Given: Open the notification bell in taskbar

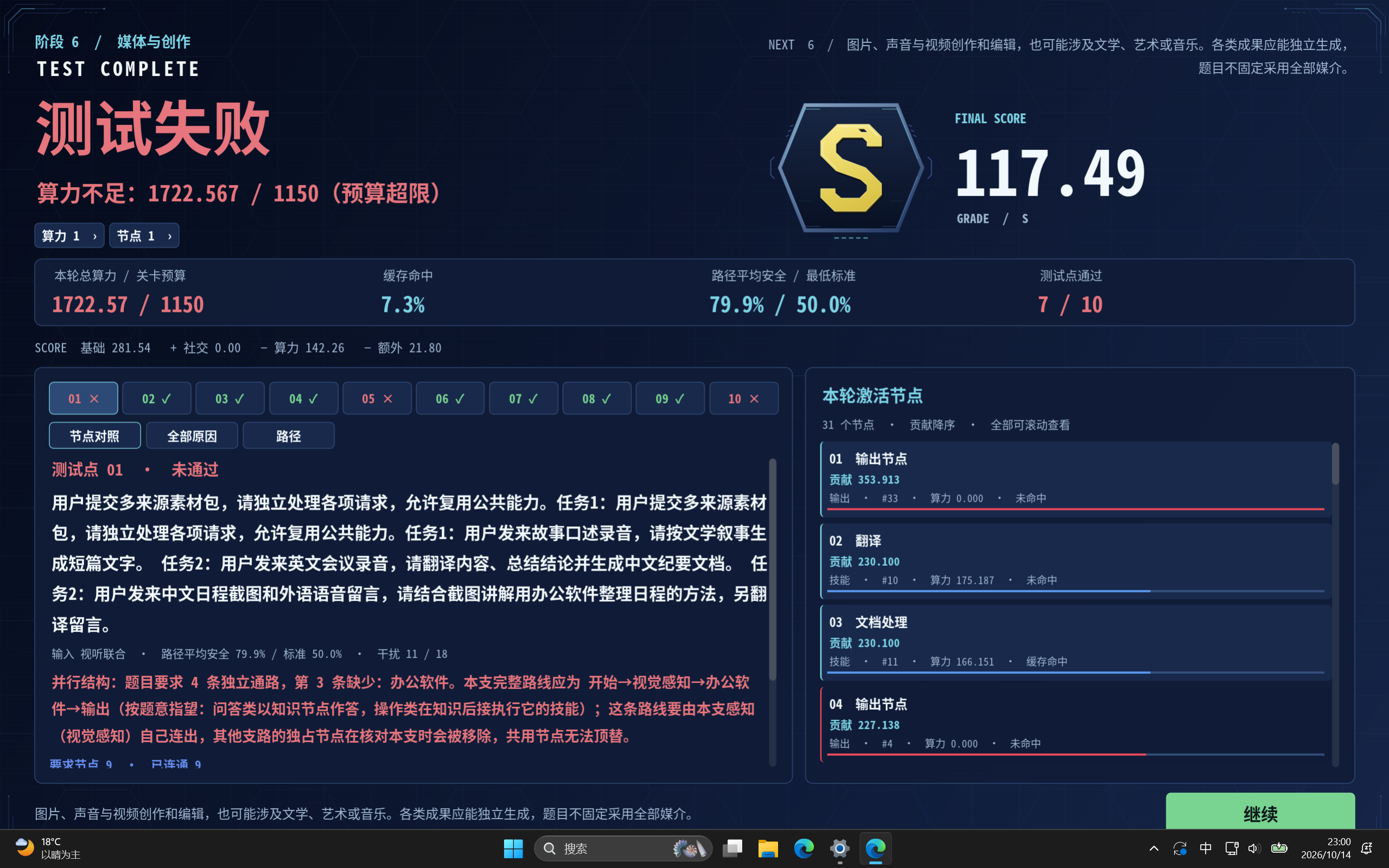Looking at the screenshot, I should click(x=1367, y=848).
